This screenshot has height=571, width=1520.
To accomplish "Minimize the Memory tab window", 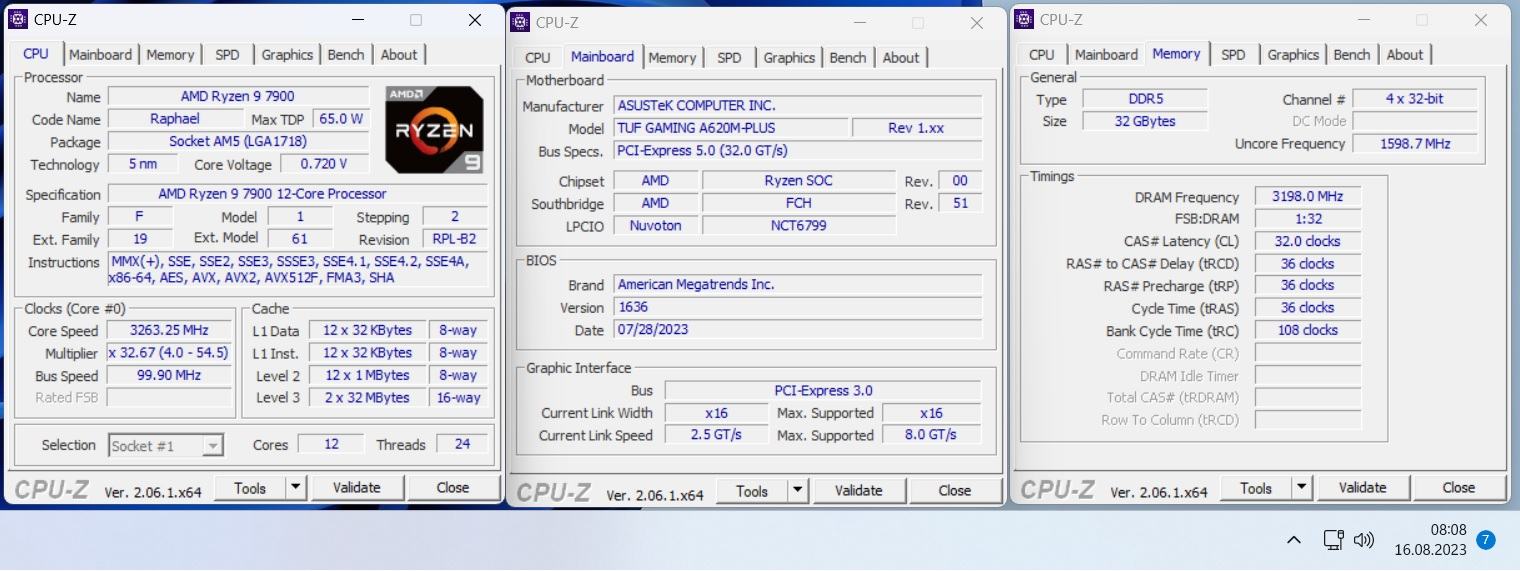I will [x=1363, y=20].
